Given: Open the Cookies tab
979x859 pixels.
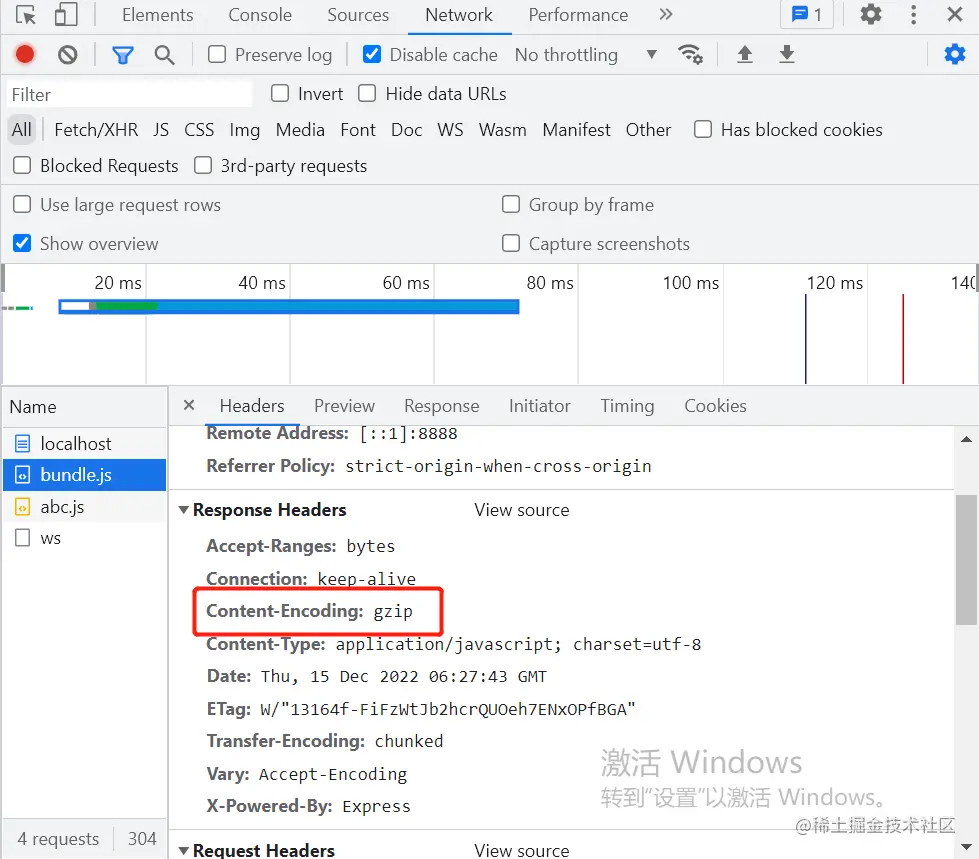Looking at the screenshot, I should pyautogui.click(x=715, y=406).
